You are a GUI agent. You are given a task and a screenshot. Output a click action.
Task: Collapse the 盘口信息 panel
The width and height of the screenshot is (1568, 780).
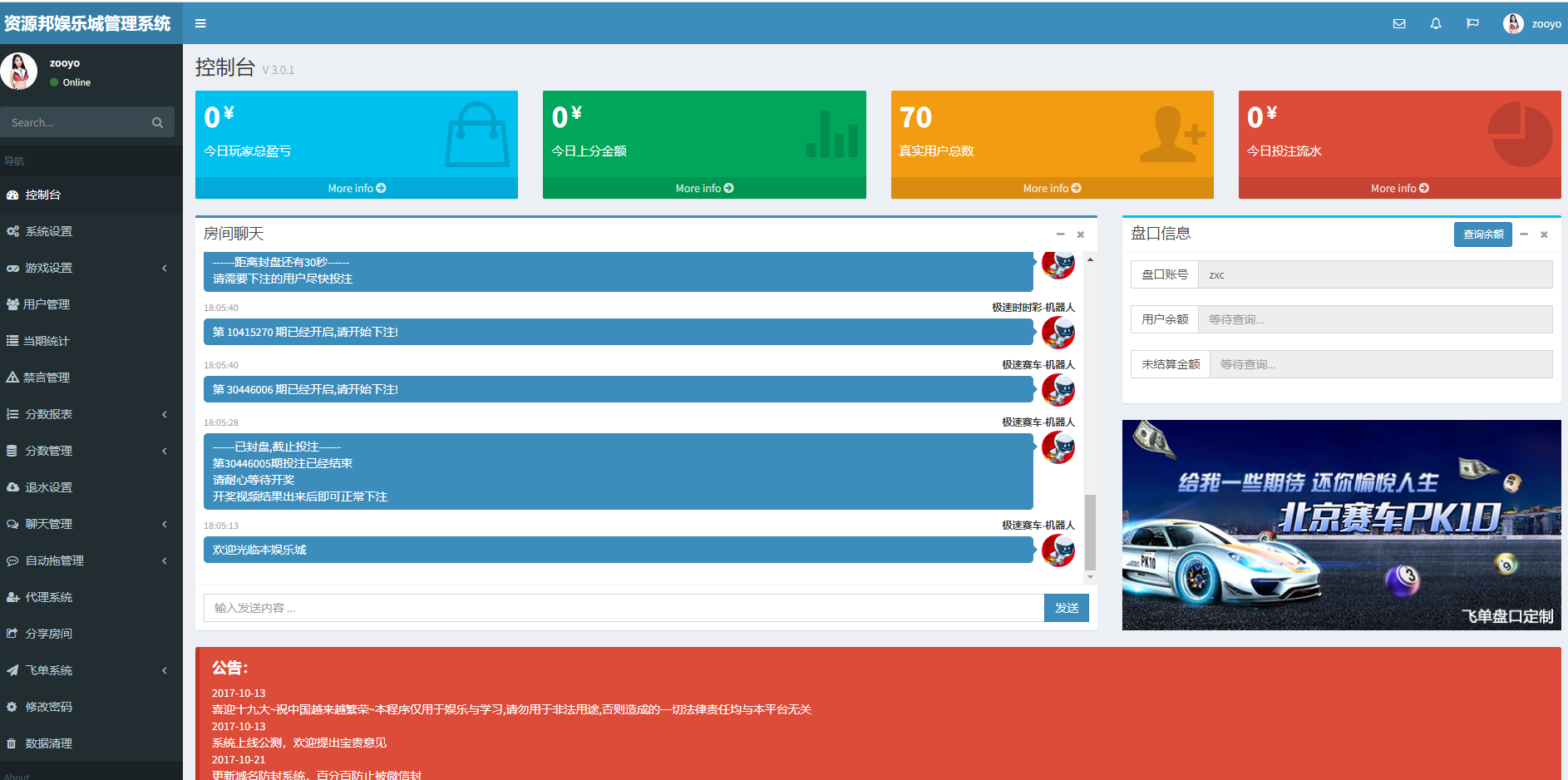click(x=1524, y=234)
